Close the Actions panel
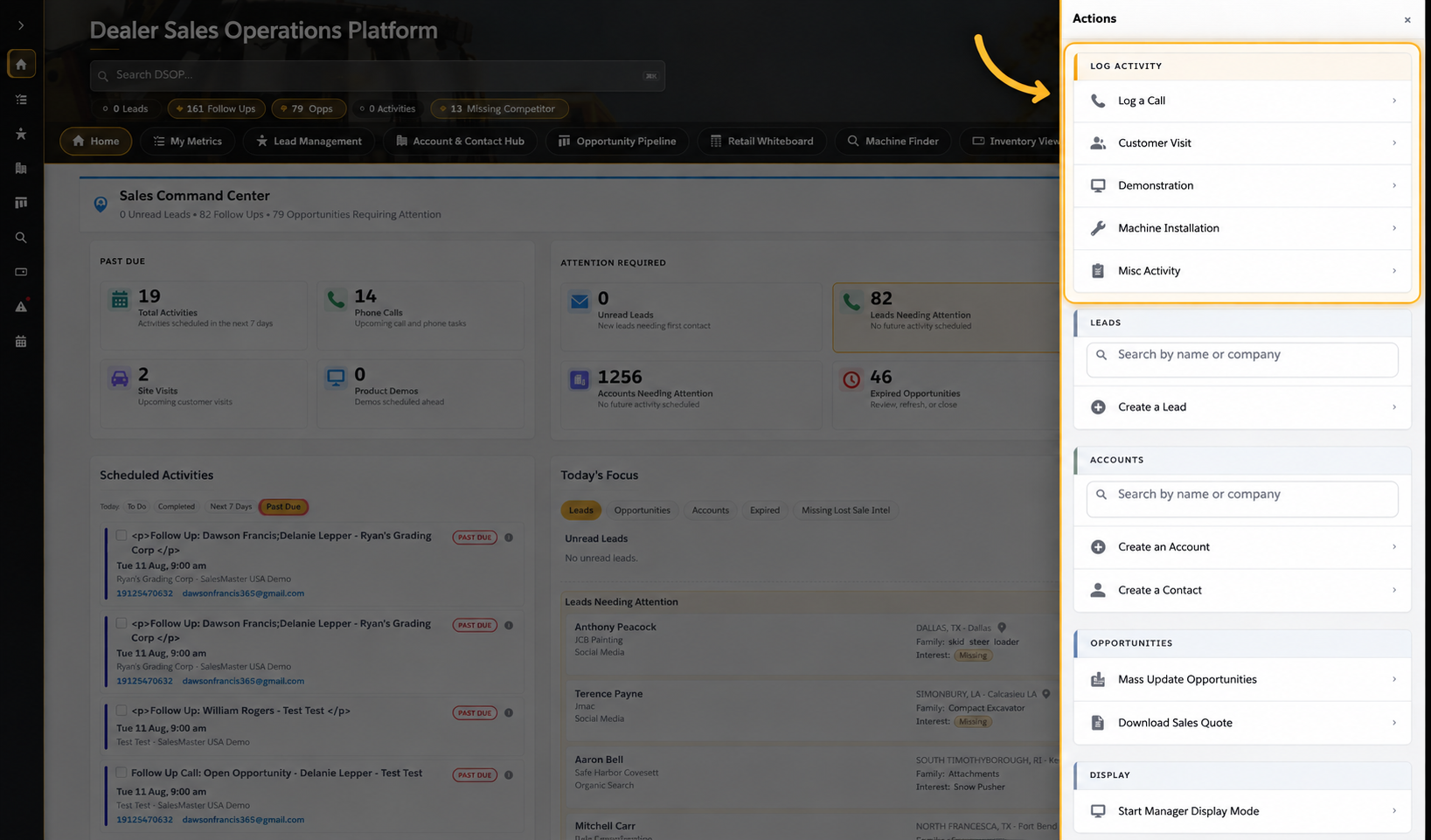The height and width of the screenshot is (840, 1431). [x=1407, y=20]
